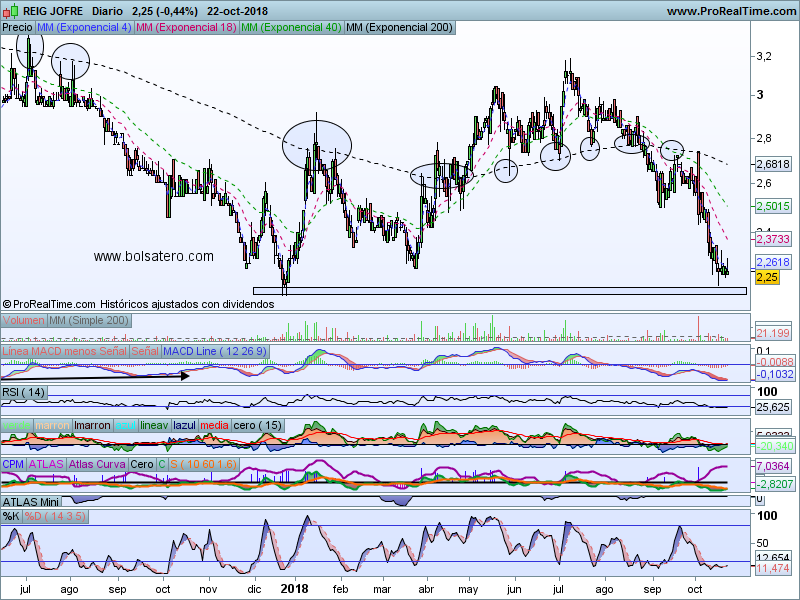This screenshot has width=800, height=600.
Task: Select the 'ATLAS Mini' panel label
Action: point(31,501)
